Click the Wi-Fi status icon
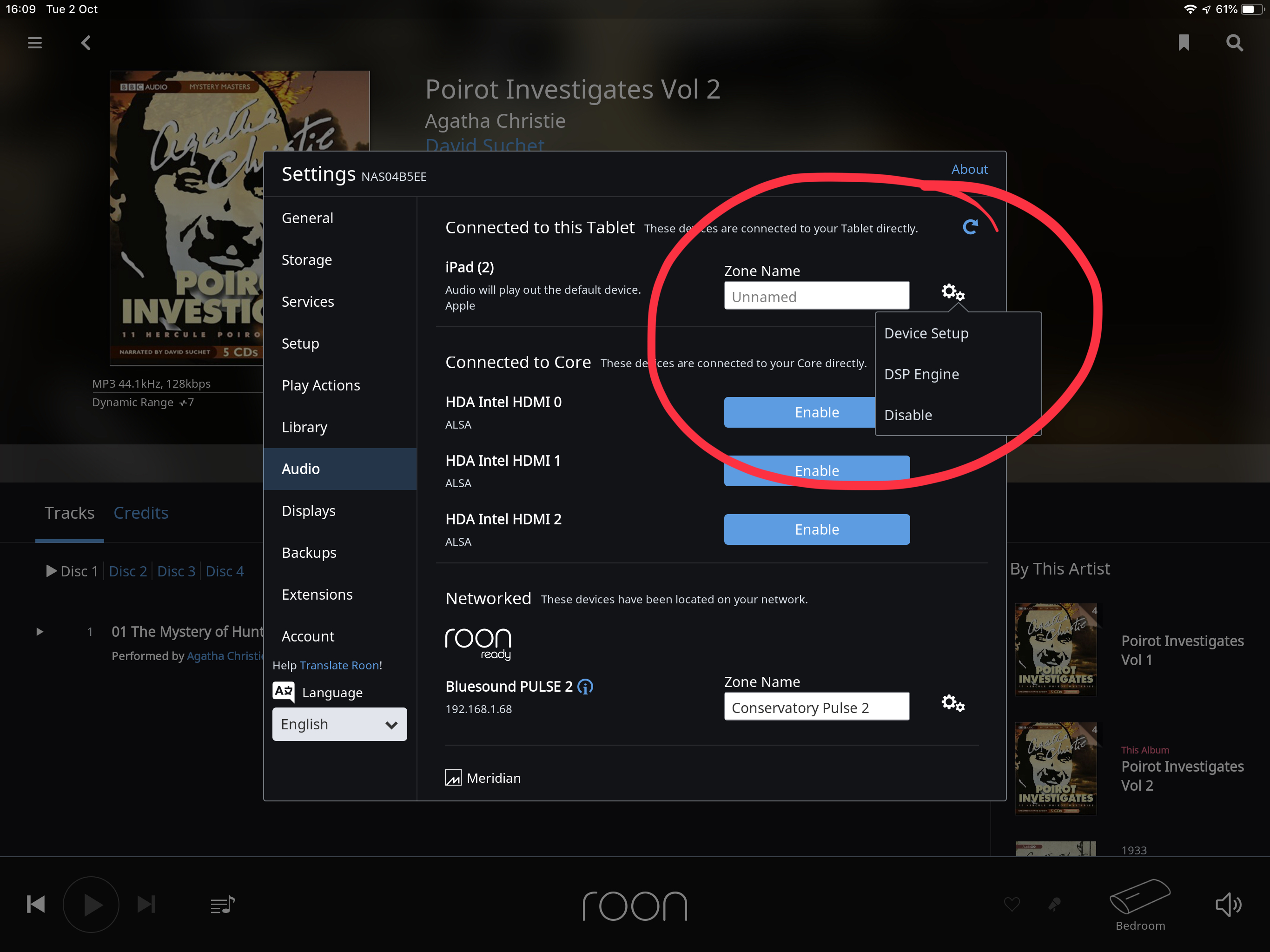1270x952 pixels. pyautogui.click(x=1190, y=9)
